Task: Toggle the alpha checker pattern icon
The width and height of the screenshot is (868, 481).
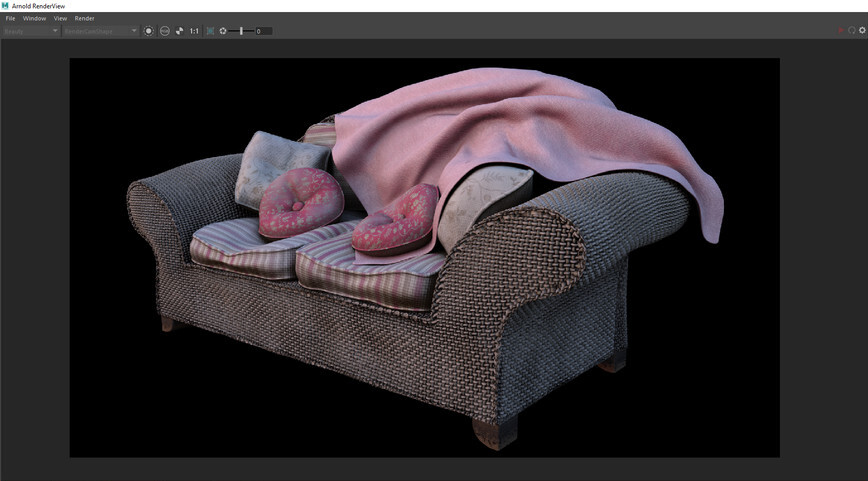Action: [179, 31]
